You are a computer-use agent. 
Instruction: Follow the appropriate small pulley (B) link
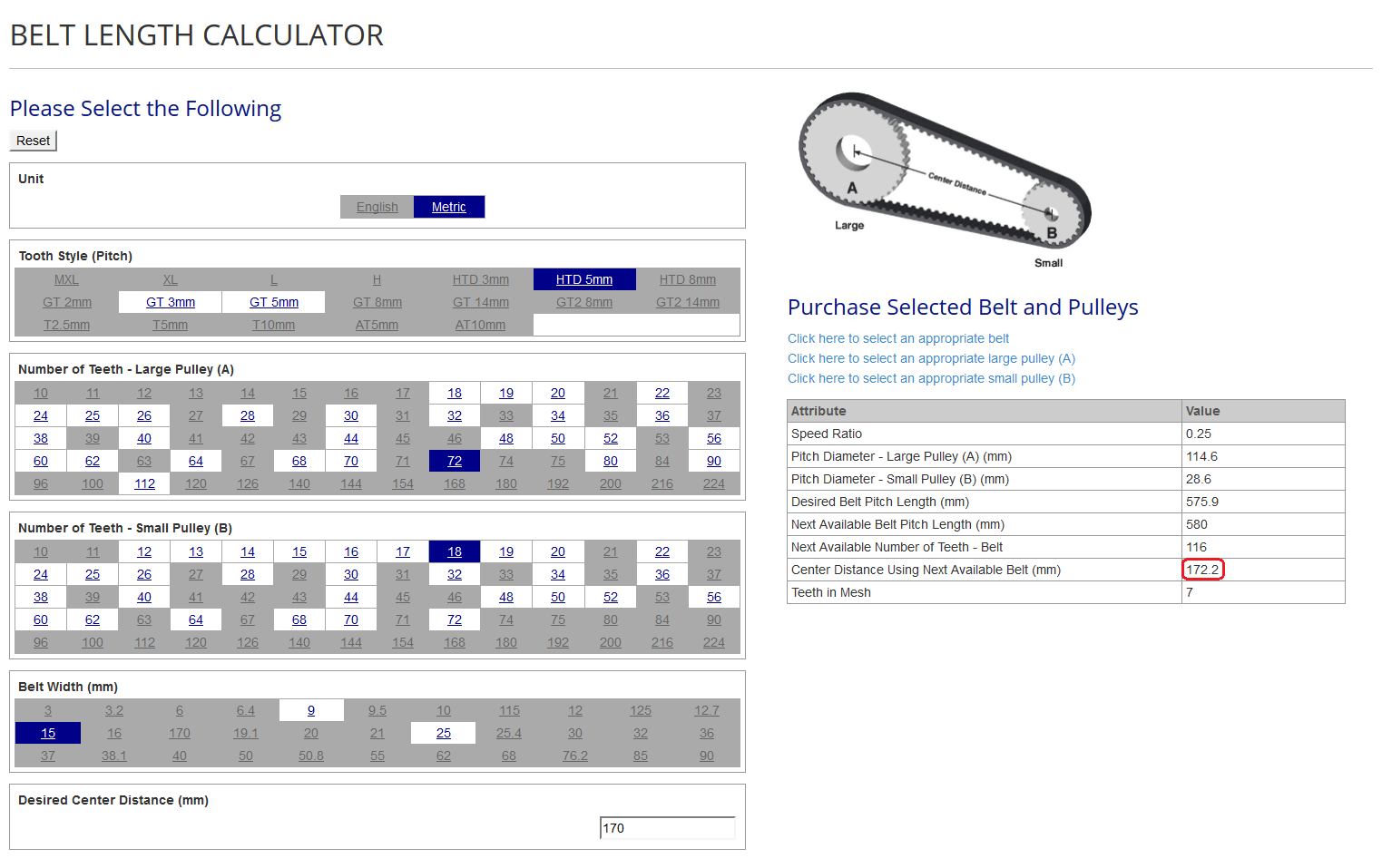coord(931,378)
